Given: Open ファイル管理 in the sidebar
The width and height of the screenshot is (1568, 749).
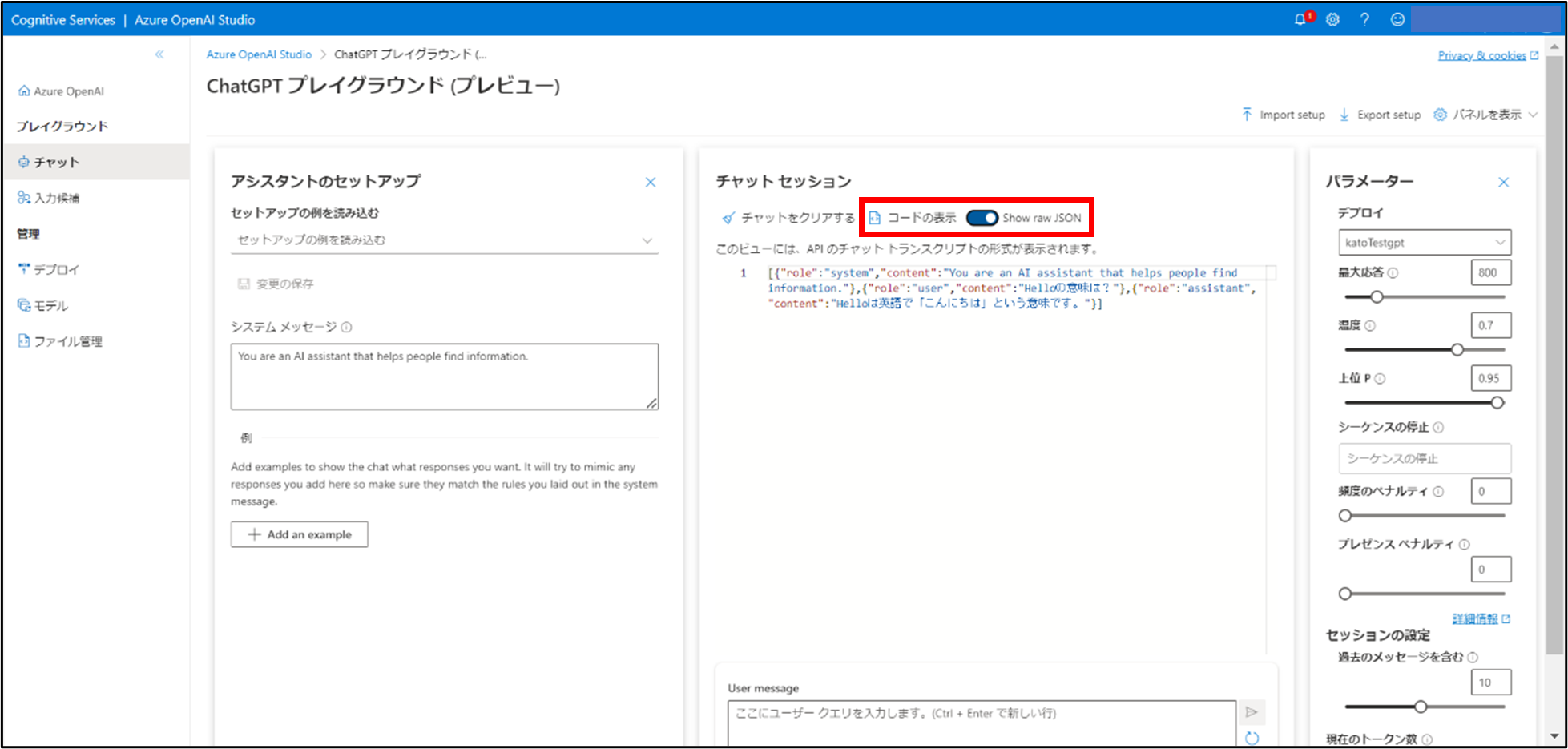Looking at the screenshot, I should point(67,342).
